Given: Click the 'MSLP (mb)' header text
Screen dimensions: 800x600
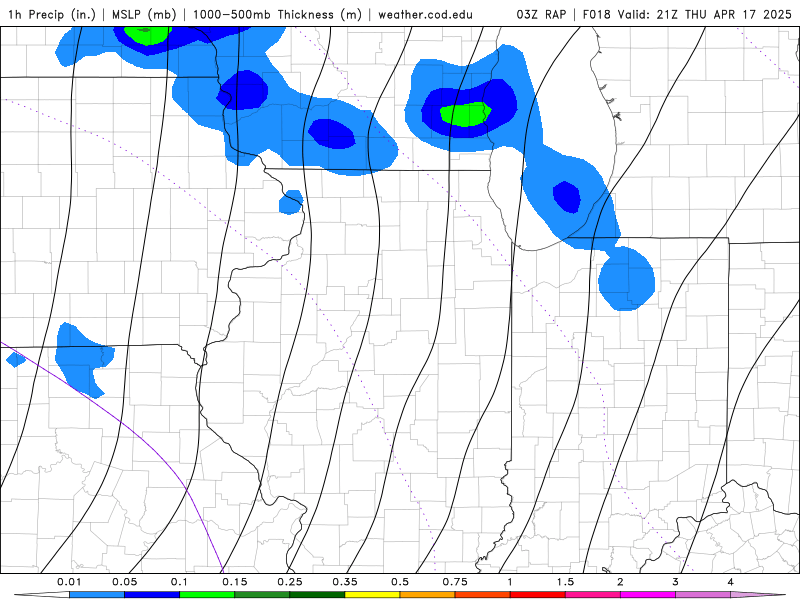Looking at the screenshot, I should pyautogui.click(x=144, y=14).
